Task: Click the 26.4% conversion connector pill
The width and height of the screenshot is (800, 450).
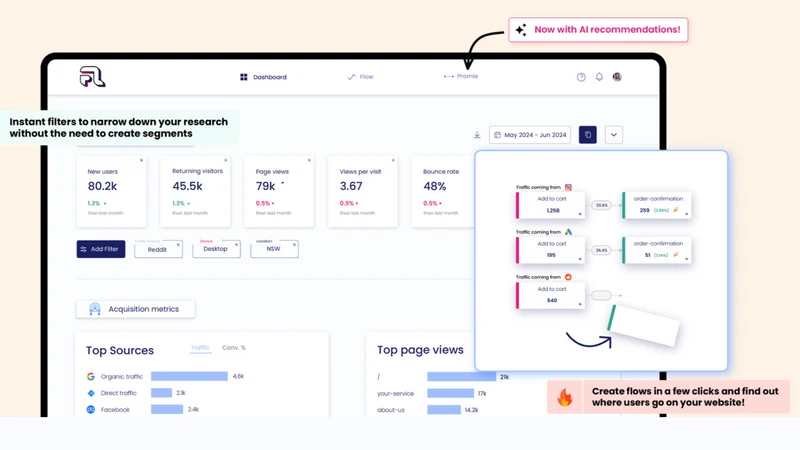Action: click(x=602, y=250)
